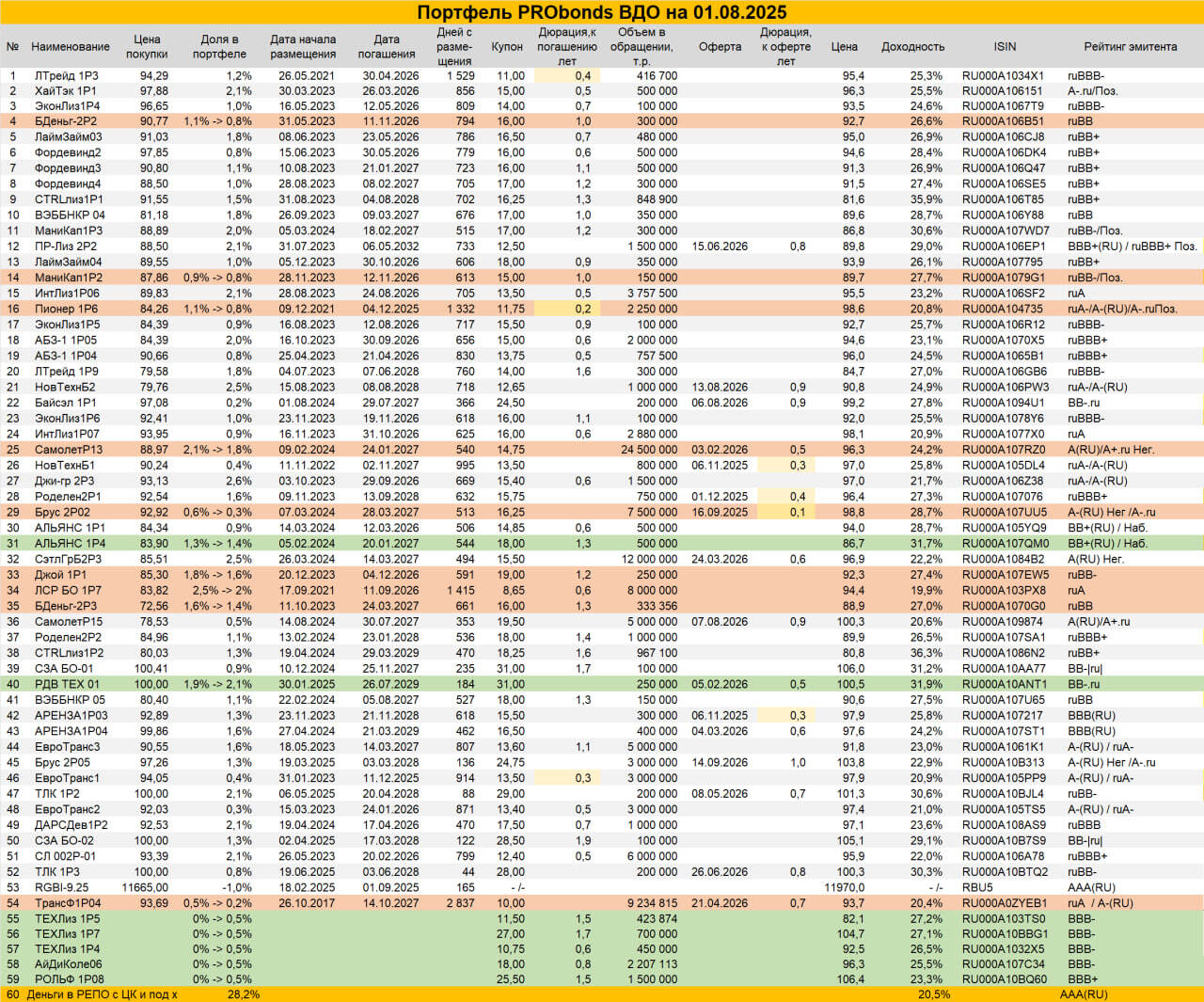Click the 'НовТехБ2' name cell
1204x1002 pixels.
64,387
